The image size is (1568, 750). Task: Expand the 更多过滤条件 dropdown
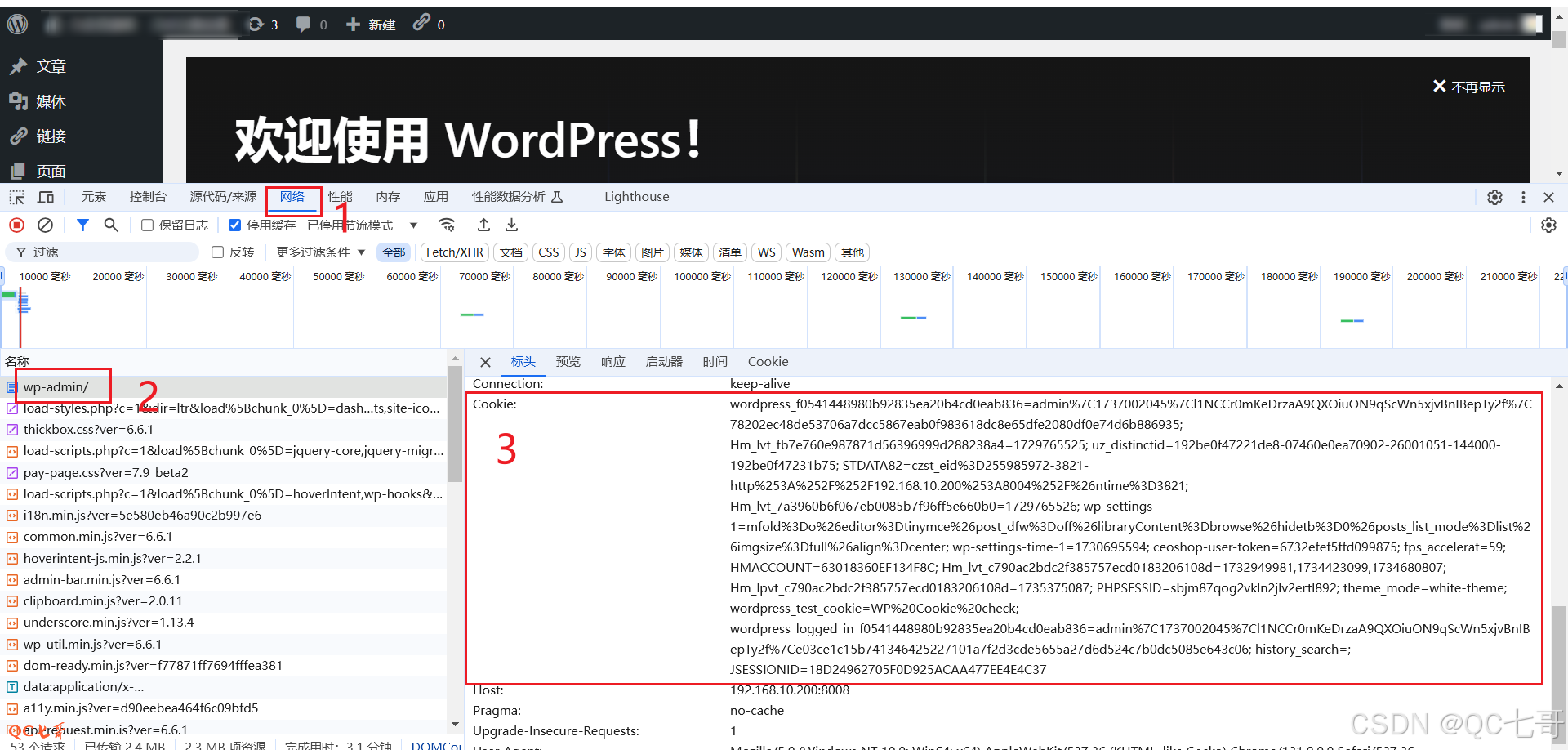coord(321,252)
